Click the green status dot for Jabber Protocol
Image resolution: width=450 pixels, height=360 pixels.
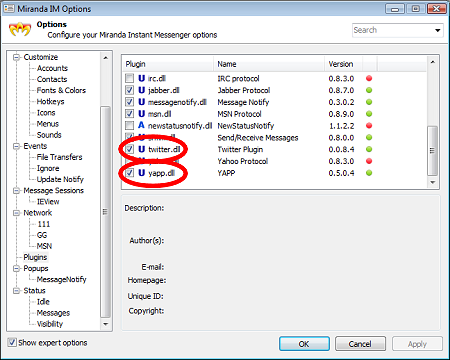click(369, 90)
